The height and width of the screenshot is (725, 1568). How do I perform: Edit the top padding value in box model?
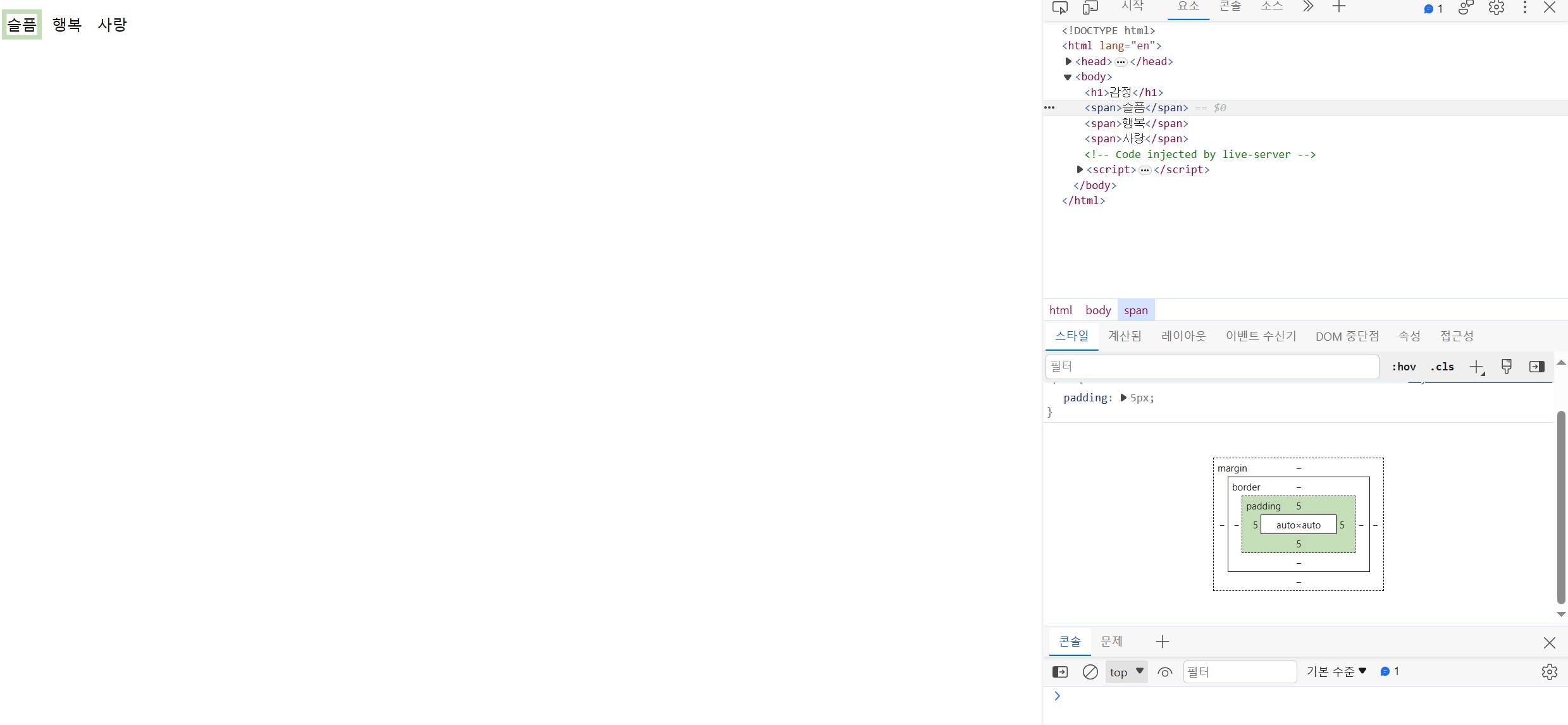pos(1299,506)
